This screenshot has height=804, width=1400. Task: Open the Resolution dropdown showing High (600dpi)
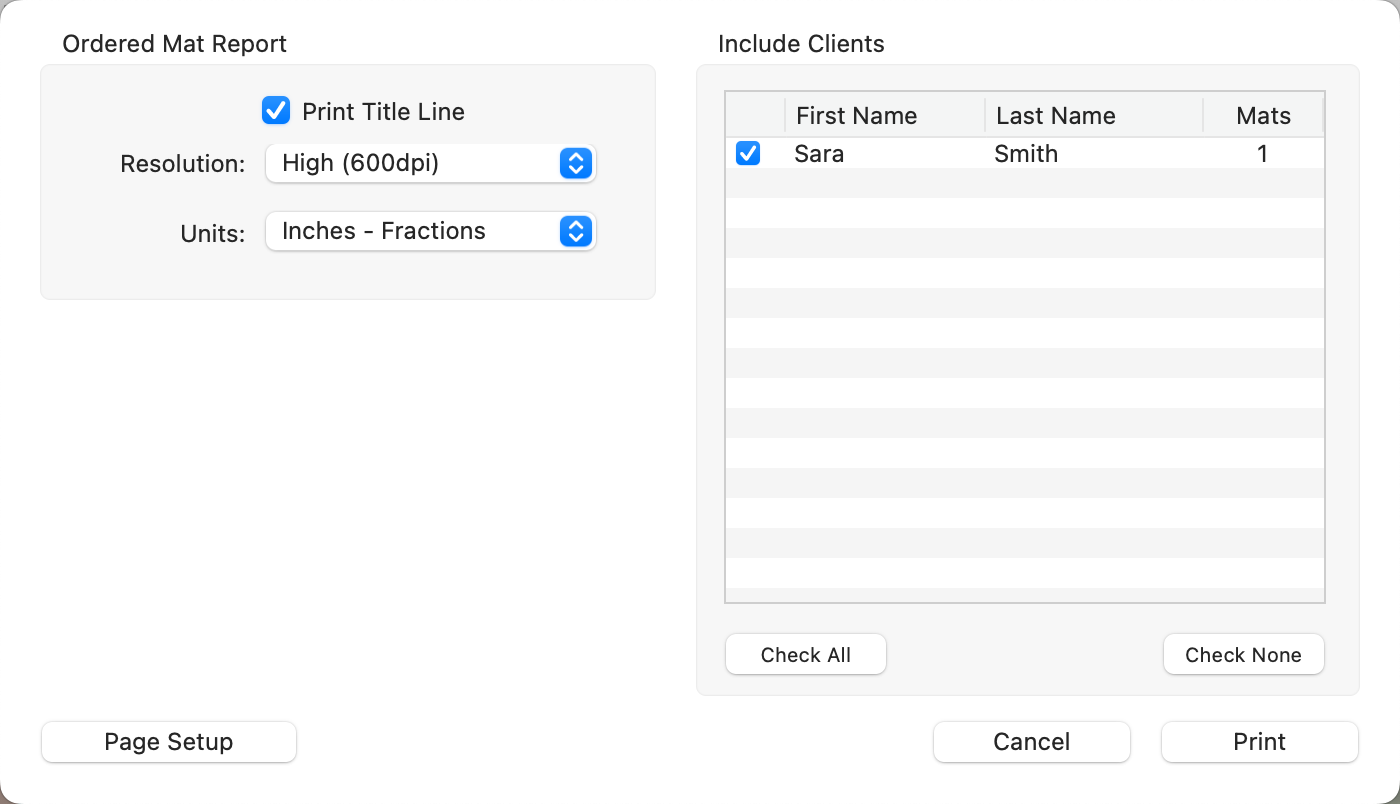(x=430, y=163)
